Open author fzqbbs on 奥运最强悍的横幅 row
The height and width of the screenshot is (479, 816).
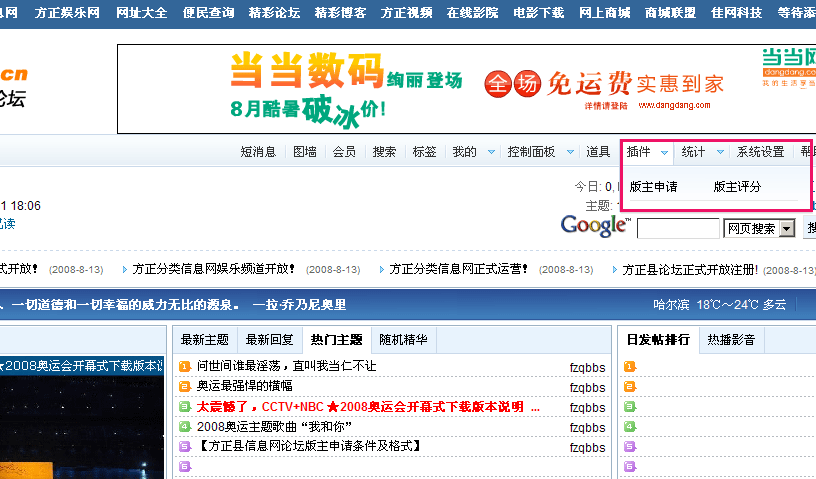(588, 388)
